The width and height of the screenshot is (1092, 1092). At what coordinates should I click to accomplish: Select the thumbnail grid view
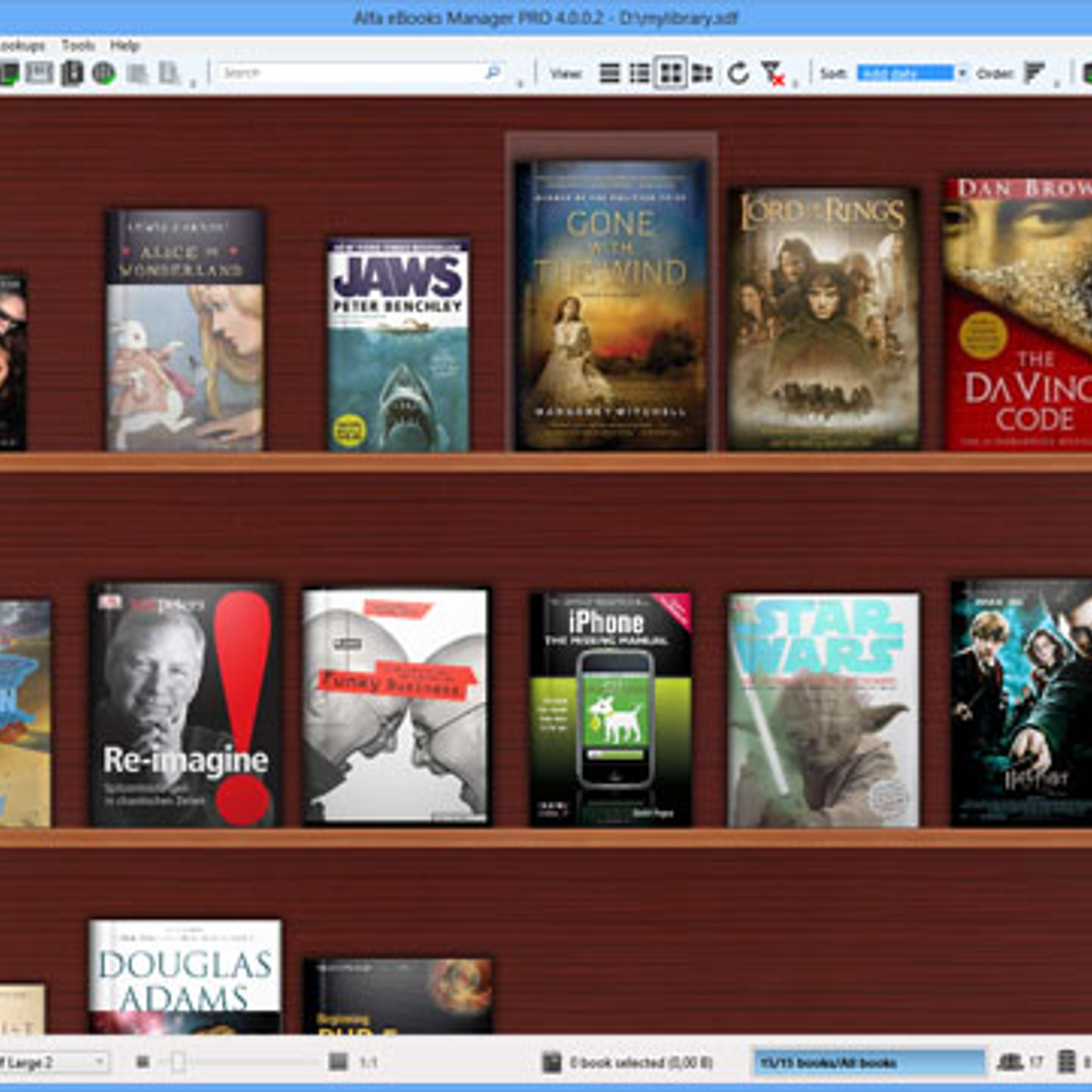(x=671, y=73)
